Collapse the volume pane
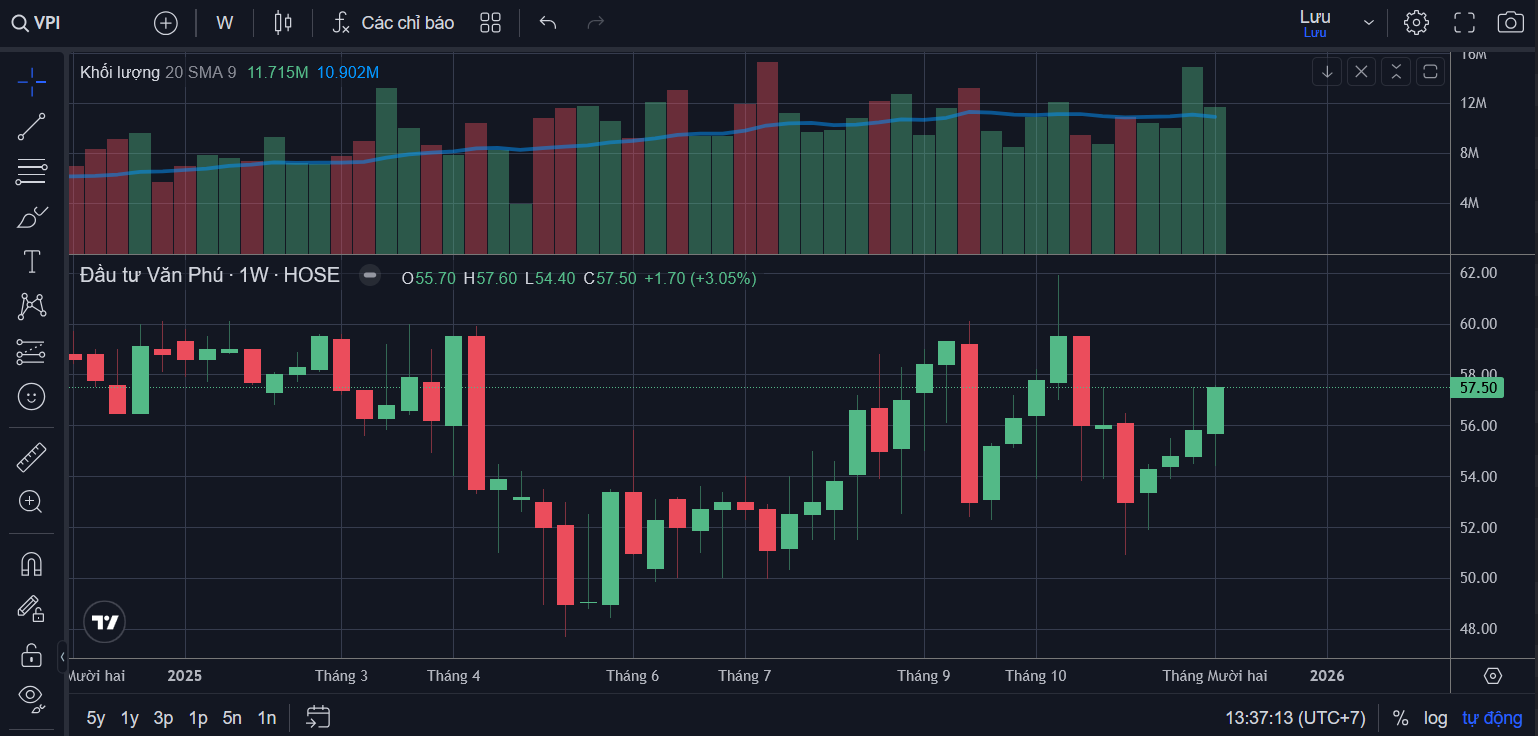The height and width of the screenshot is (736, 1538). [1396, 71]
